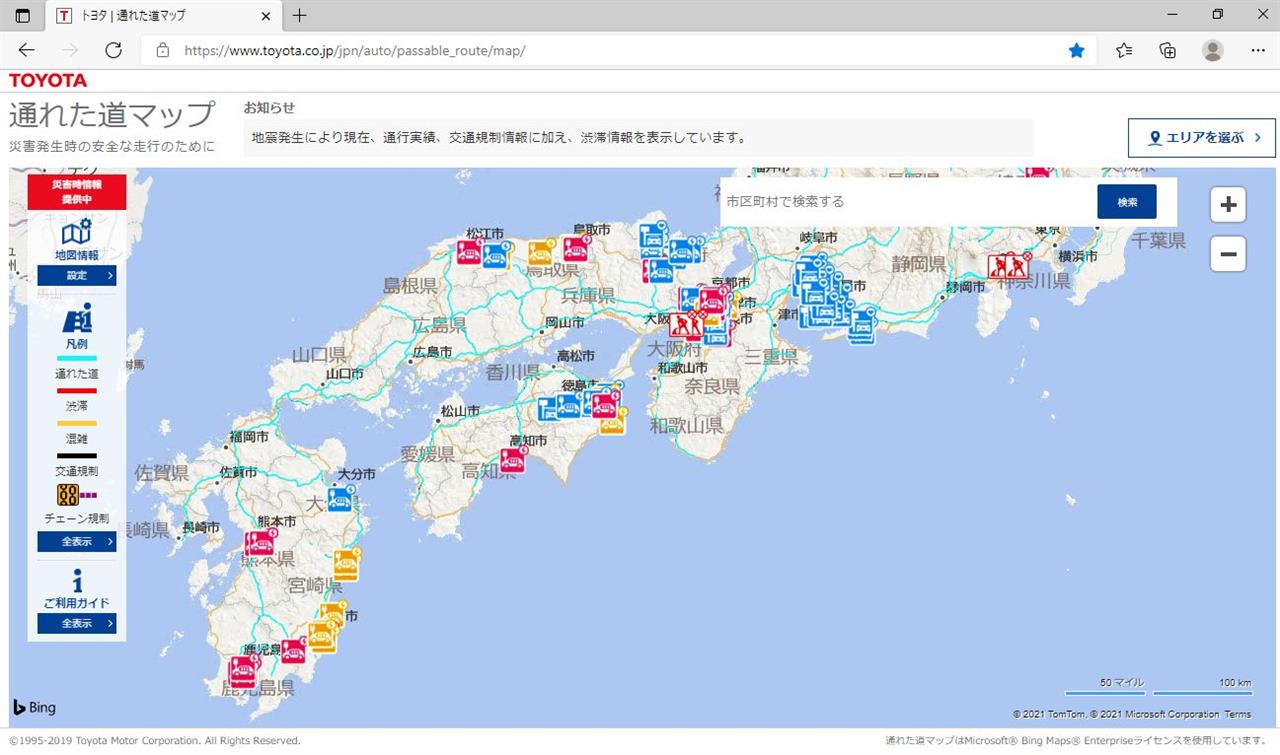This screenshot has width=1280, height=755.
Task: Click the 交通規制 legend label
Action: coord(77,471)
